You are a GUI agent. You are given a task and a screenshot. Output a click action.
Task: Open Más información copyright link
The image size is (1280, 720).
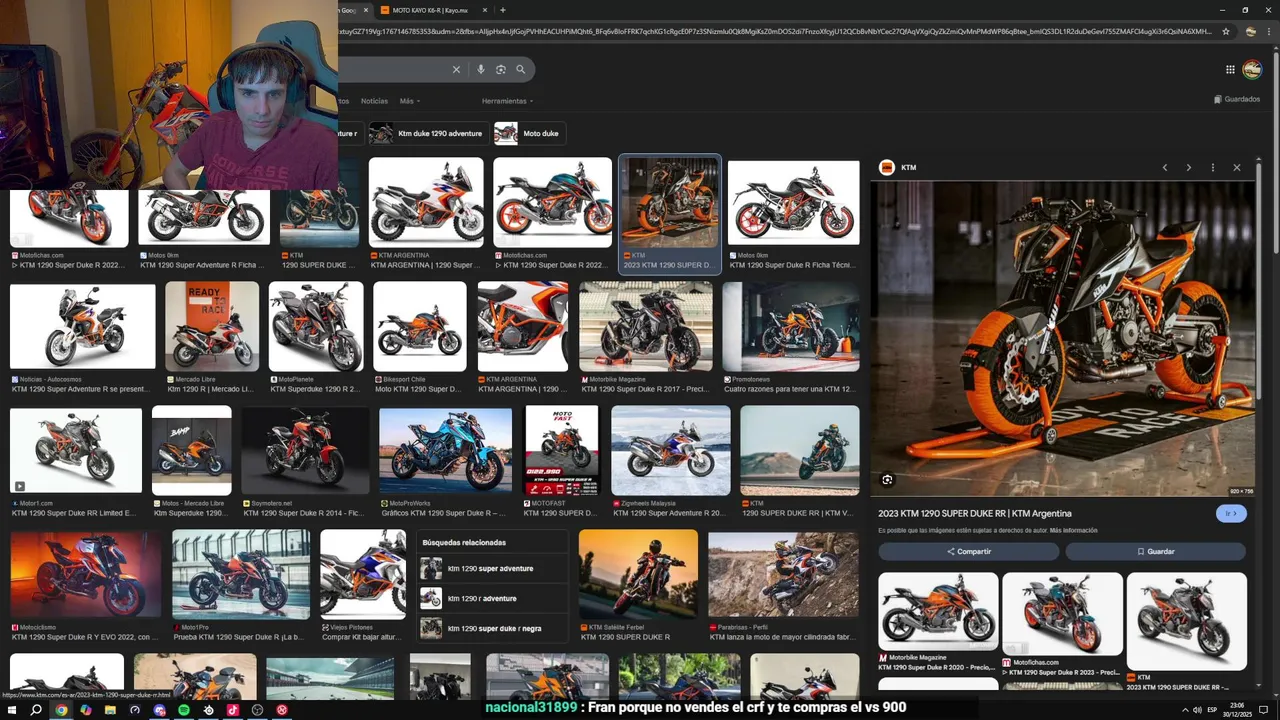click(1075, 530)
